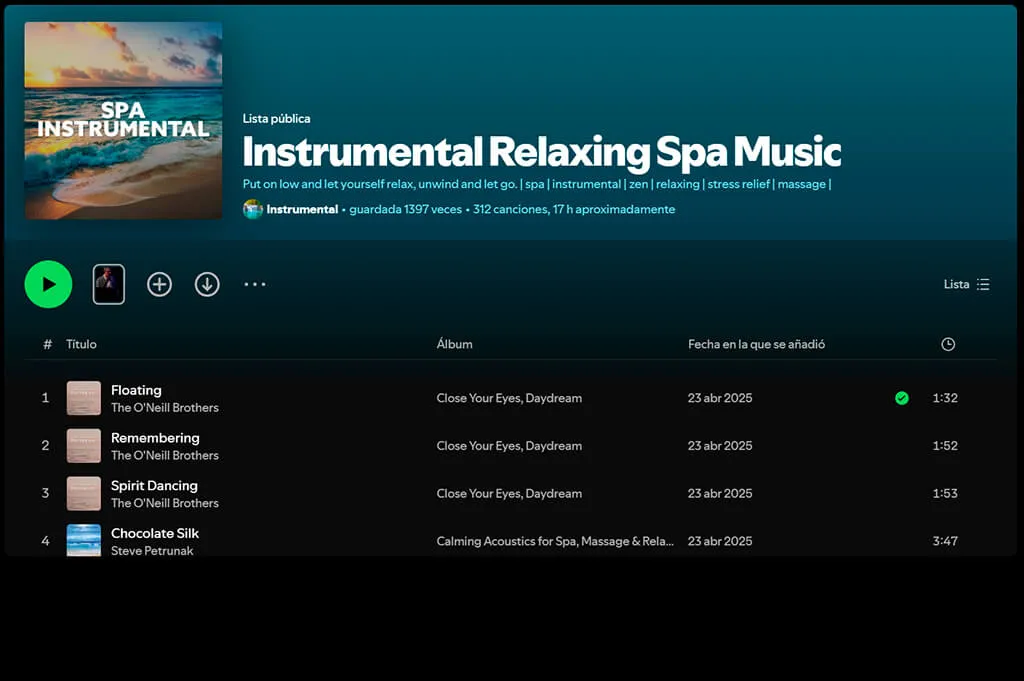Click the playlist description text
The image size is (1024, 681).
click(x=537, y=184)
